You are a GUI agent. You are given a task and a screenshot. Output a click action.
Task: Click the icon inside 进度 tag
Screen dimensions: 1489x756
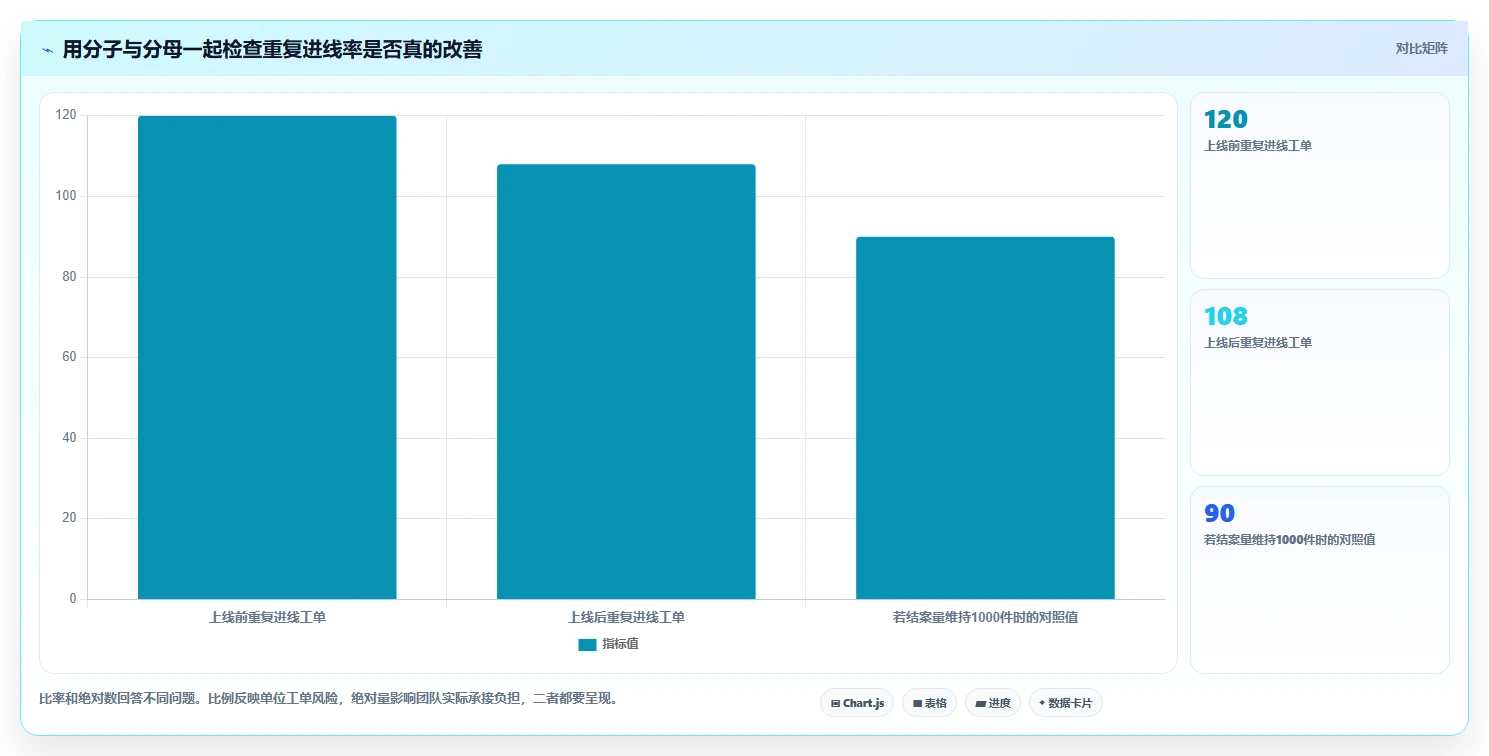pyautogui.click(x=980, y=704)
